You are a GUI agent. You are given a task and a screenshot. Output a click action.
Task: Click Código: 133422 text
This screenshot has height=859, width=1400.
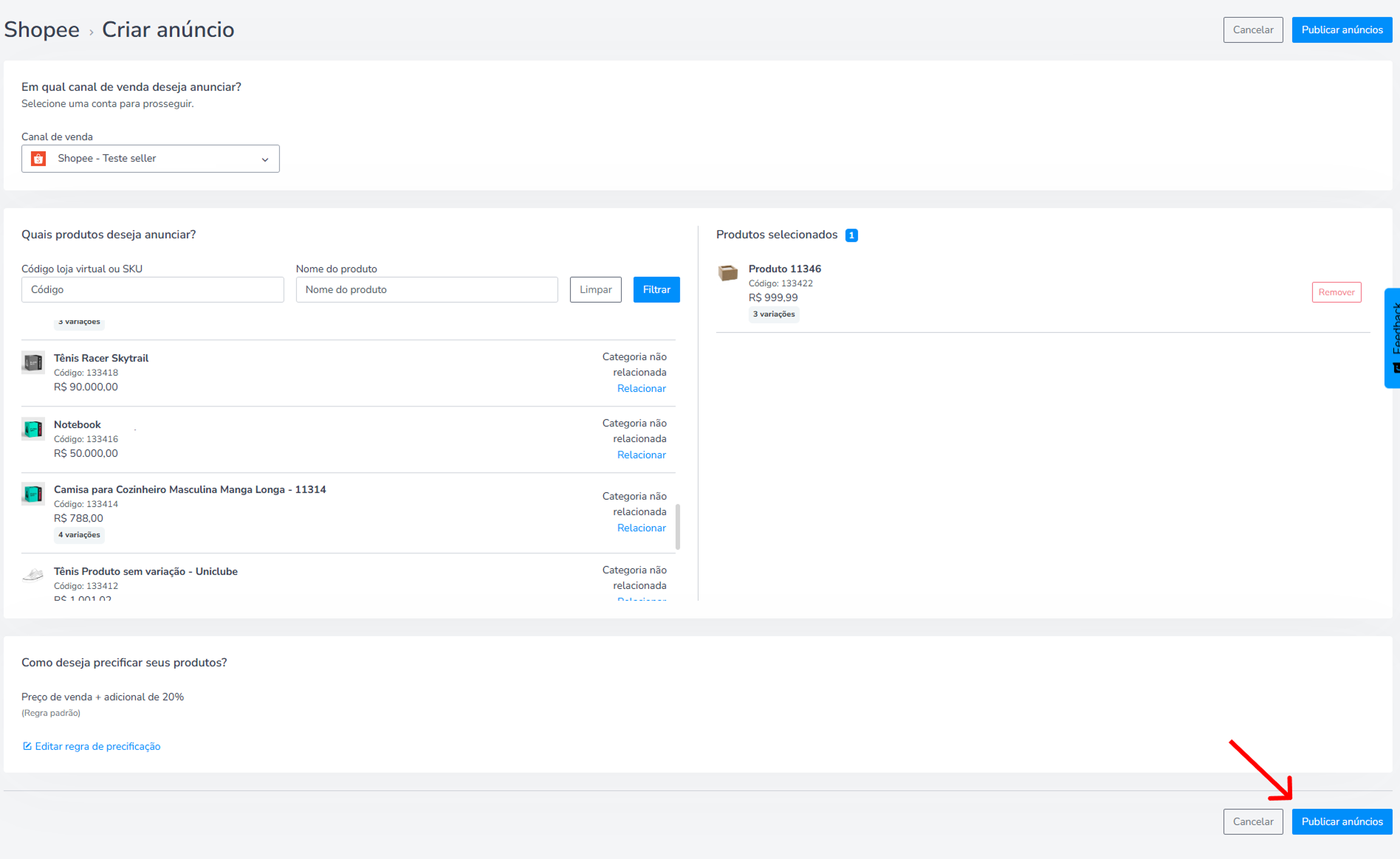point(780,283)
